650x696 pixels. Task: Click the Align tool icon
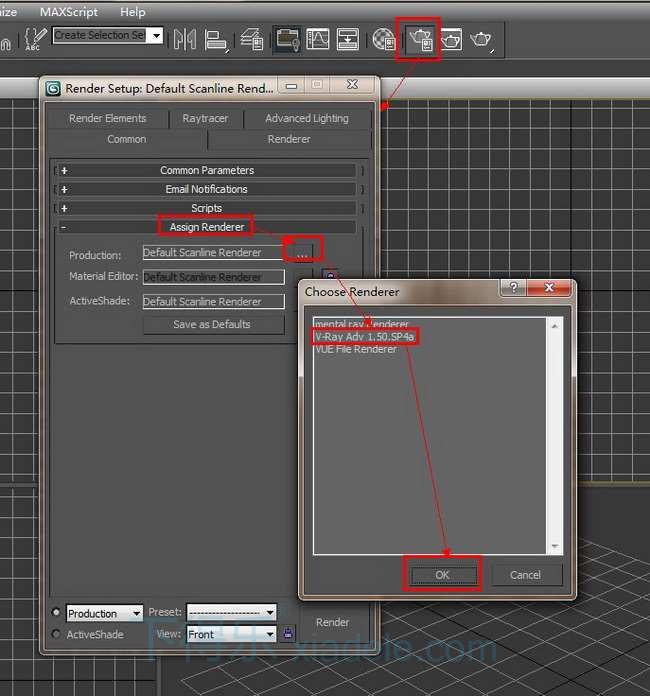(215, 40)
